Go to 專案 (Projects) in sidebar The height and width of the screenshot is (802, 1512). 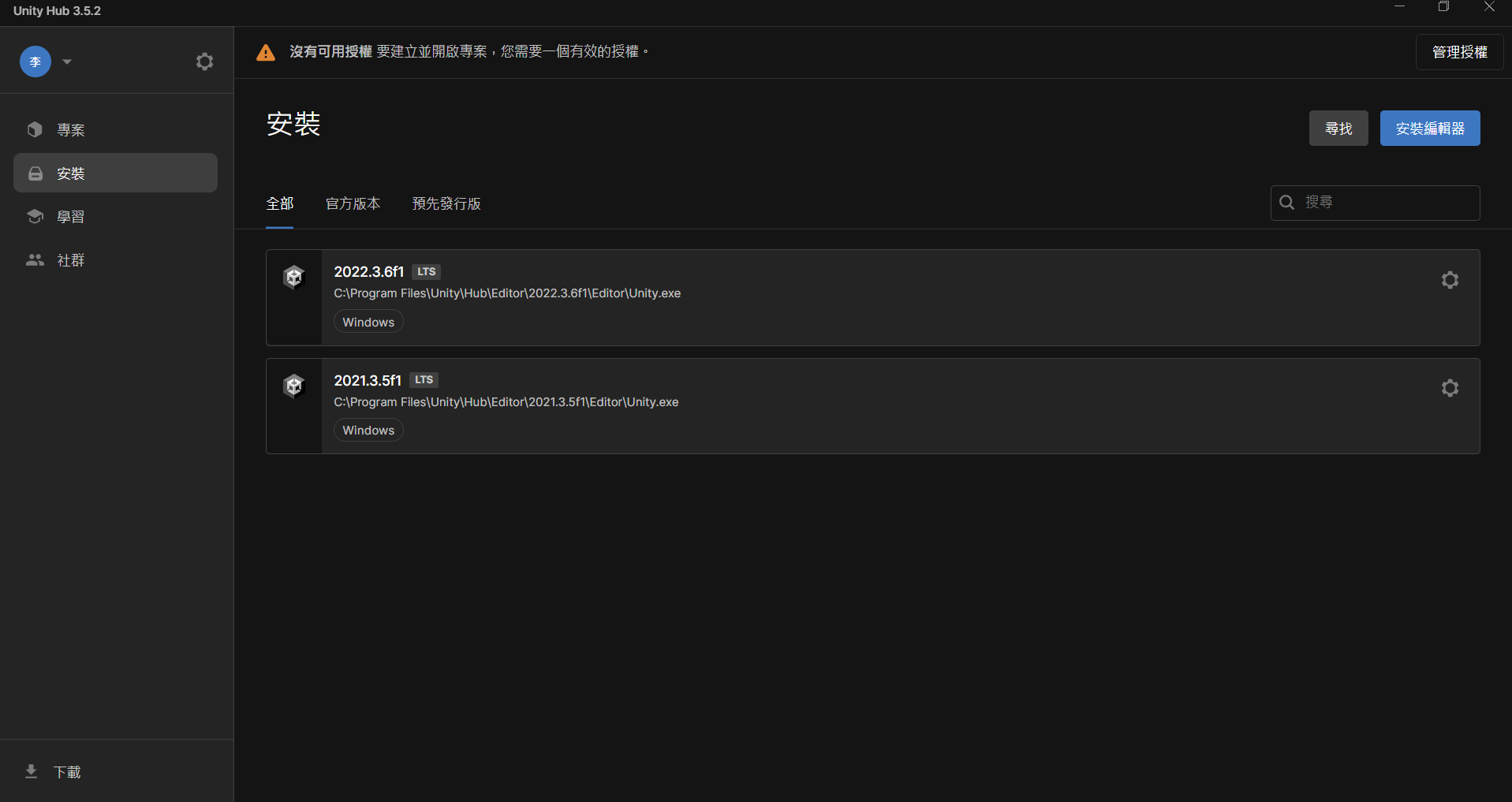coord(115,129)
